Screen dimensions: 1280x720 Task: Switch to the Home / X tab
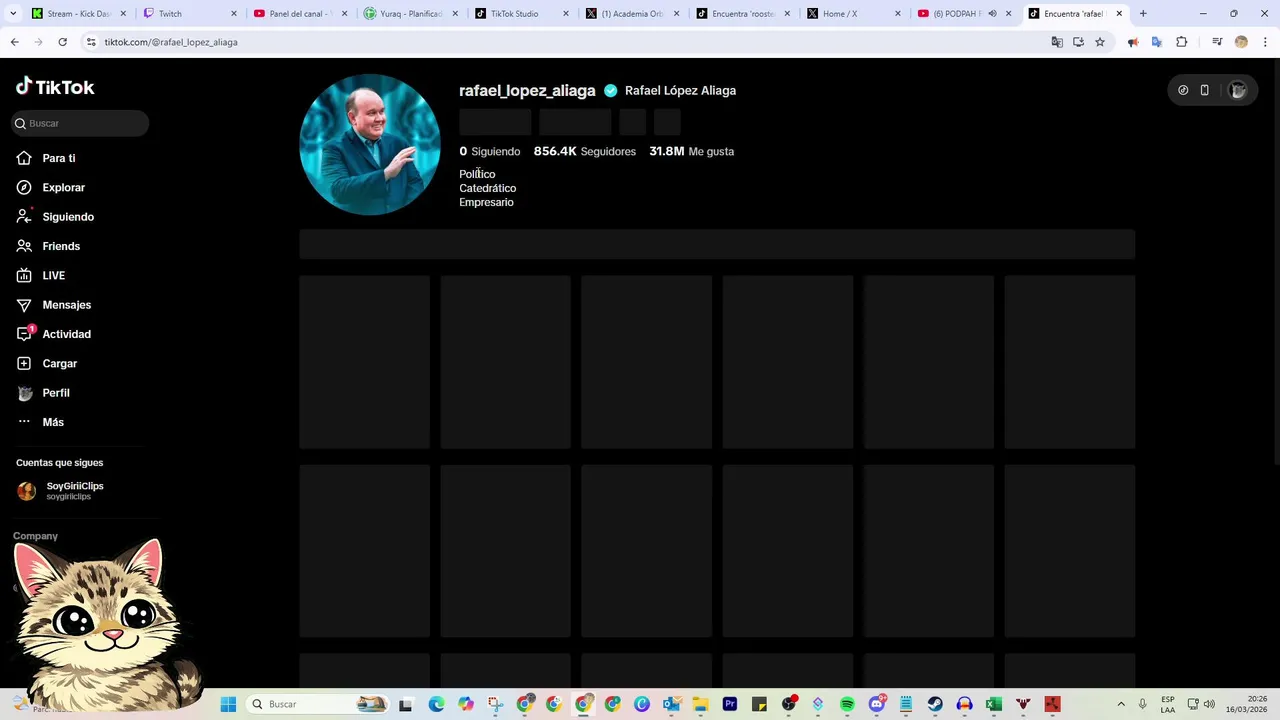(853, 14)
